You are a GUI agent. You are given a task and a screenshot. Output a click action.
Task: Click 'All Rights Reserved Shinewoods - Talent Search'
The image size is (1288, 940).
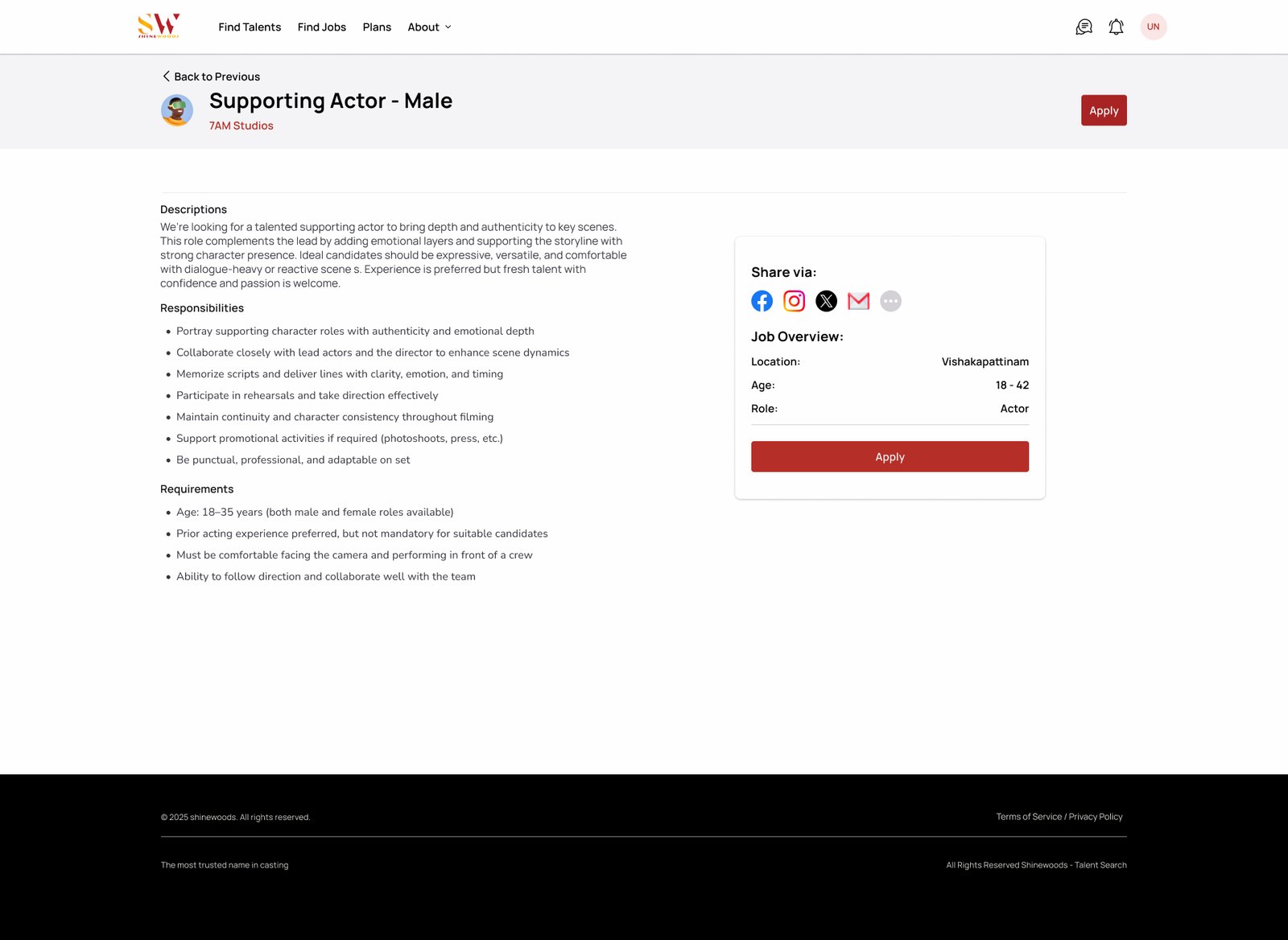coord(1036,865)
